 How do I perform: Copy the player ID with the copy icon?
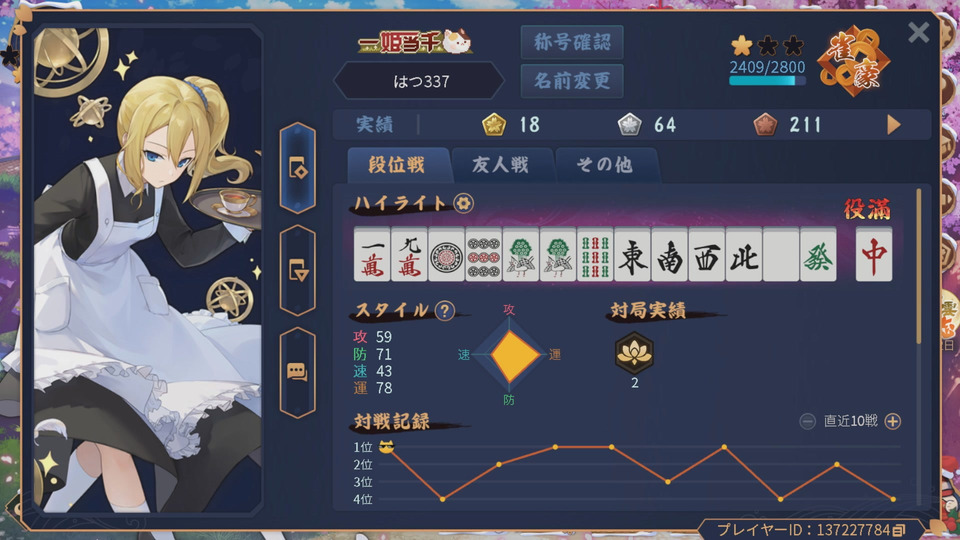[899, 530]
